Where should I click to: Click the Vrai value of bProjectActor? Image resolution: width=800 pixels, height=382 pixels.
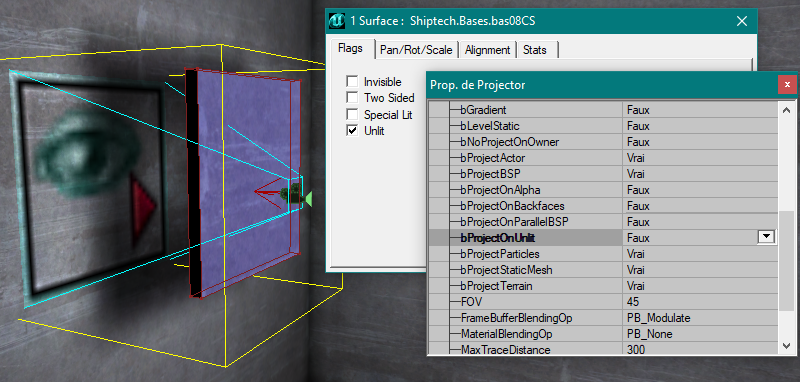pos(636,158)
